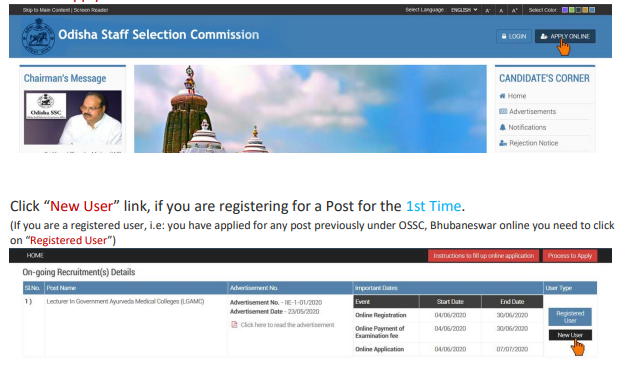
Task: Click the Online Application row label
Action: tap(379, 349)
